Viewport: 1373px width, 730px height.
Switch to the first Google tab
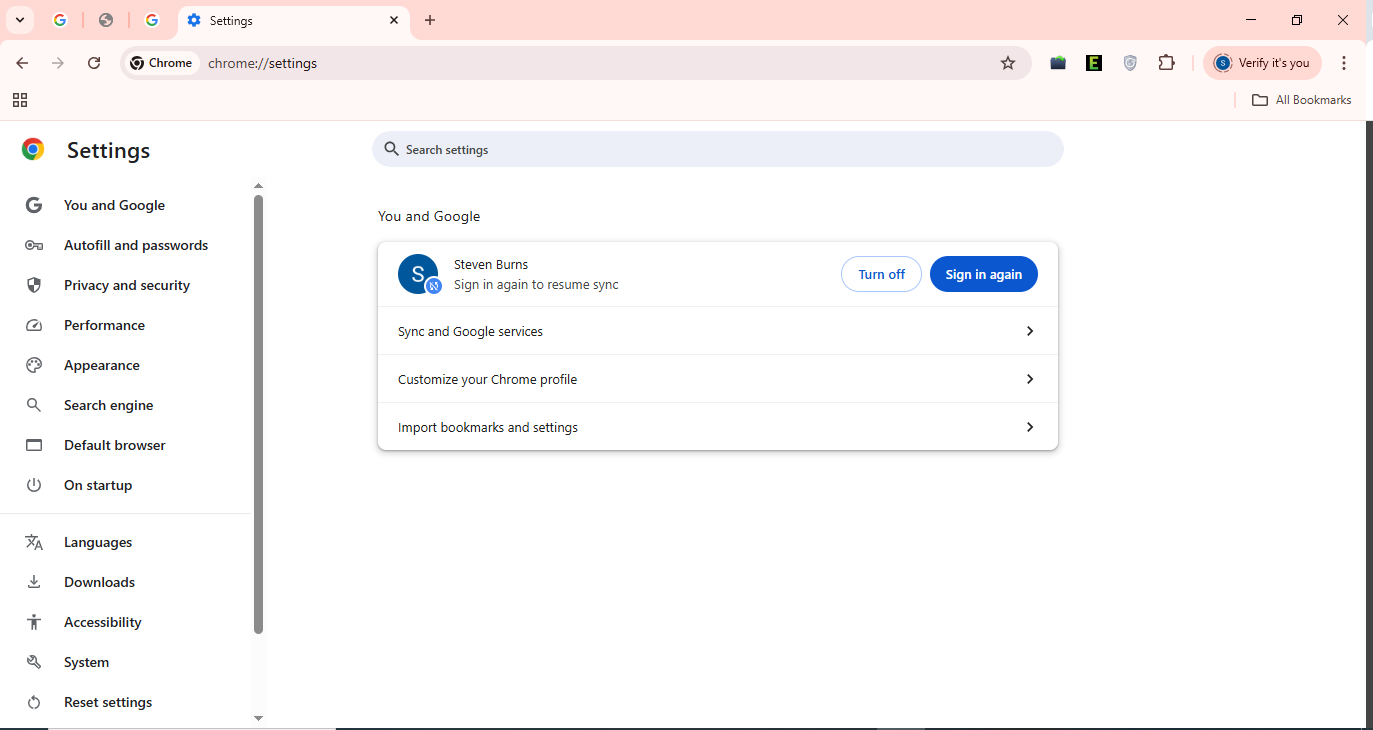pos(60,20)
